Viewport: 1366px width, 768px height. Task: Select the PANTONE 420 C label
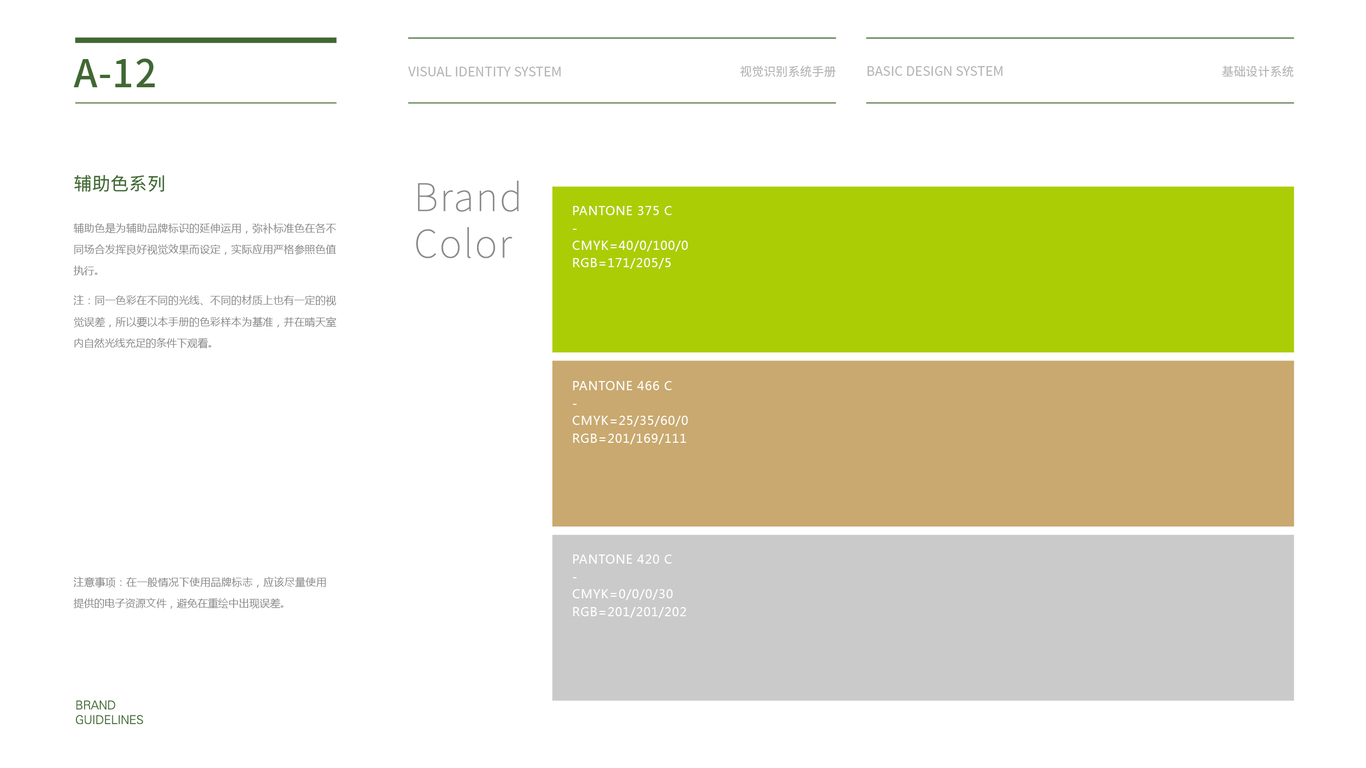(622, 560)
